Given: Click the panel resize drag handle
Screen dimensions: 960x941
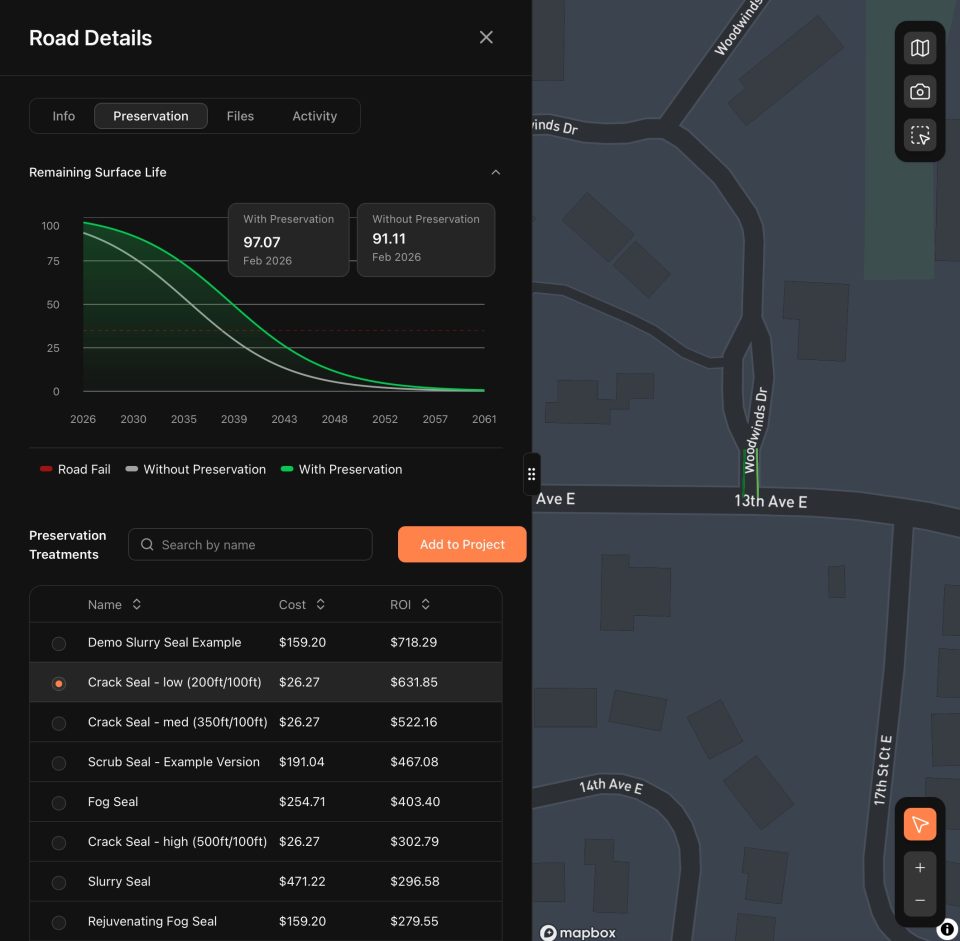Looking at the screenshot, I should 531,474.
